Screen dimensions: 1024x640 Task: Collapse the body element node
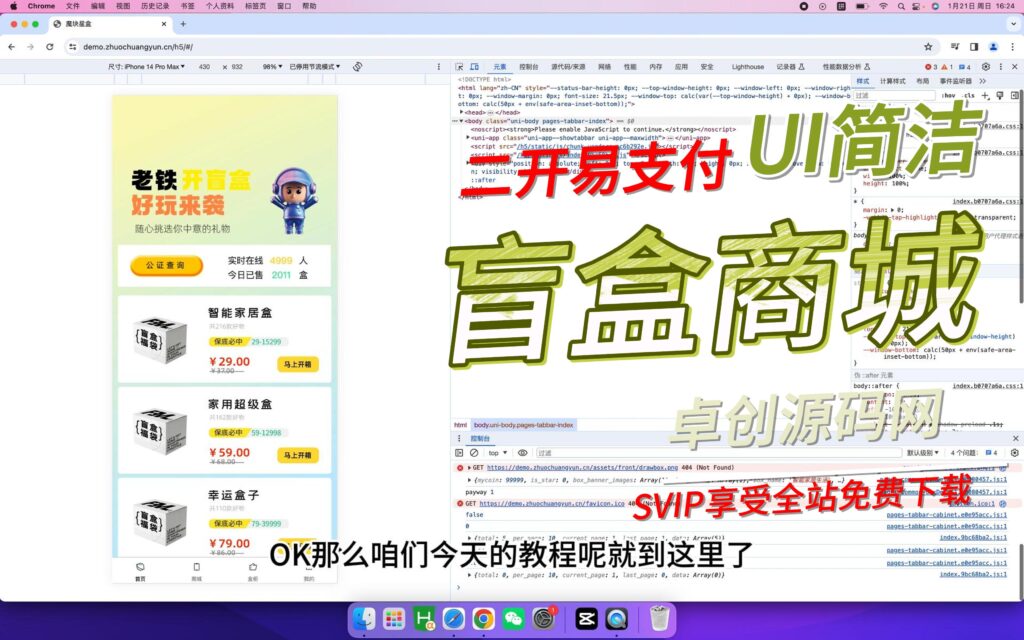[462, 121]
